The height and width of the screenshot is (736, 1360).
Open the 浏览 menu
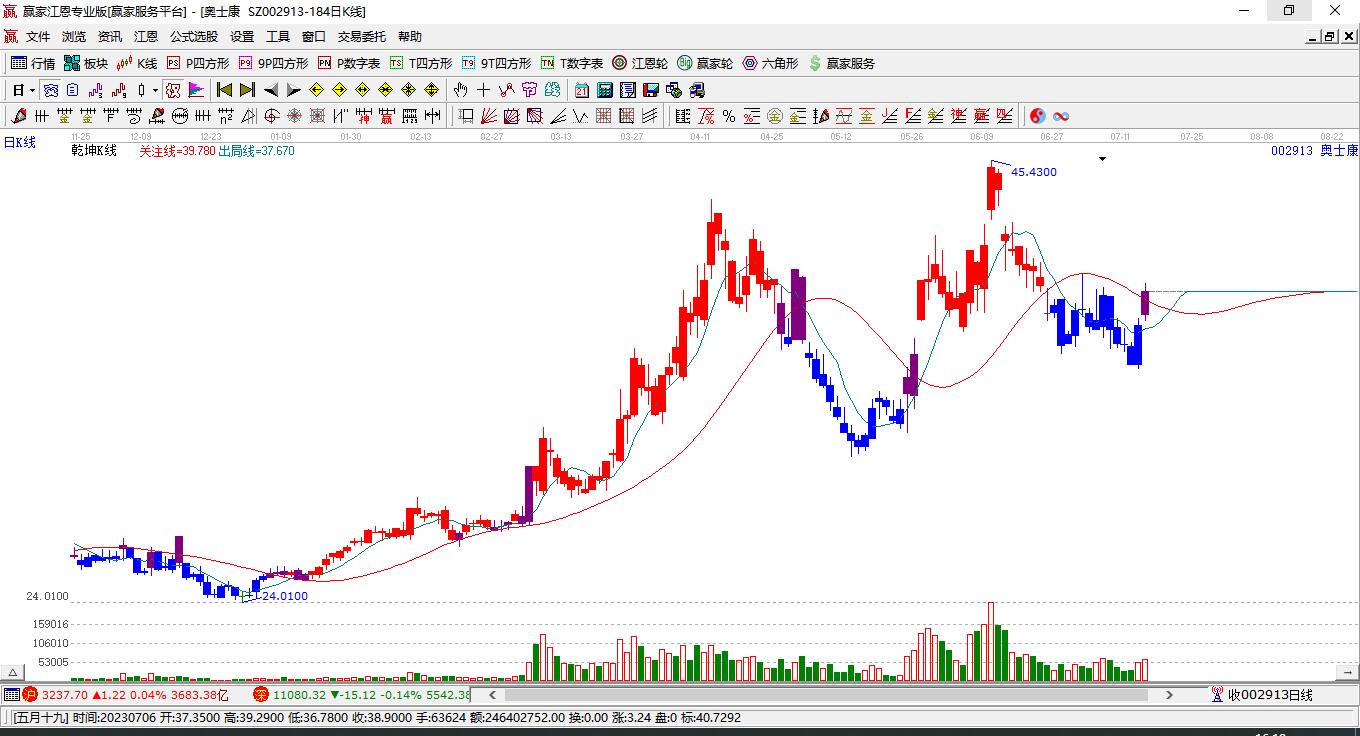pos(74,37)
